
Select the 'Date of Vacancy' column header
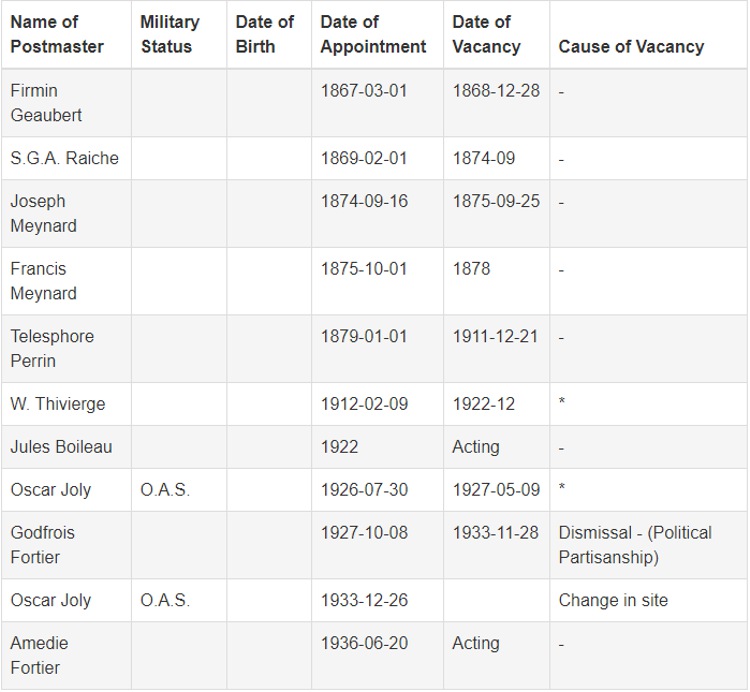tap(486, 34)
